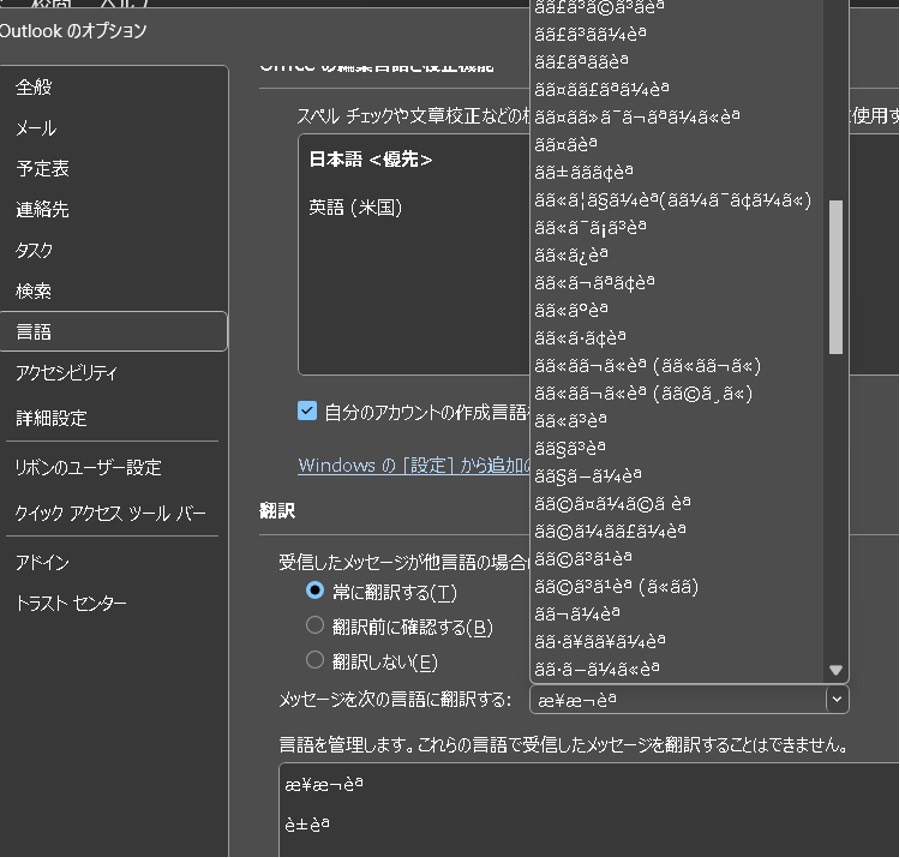Select the 言語 category in sidebar
This screenshot has width=900, height=858.
(x=114, y=332)
